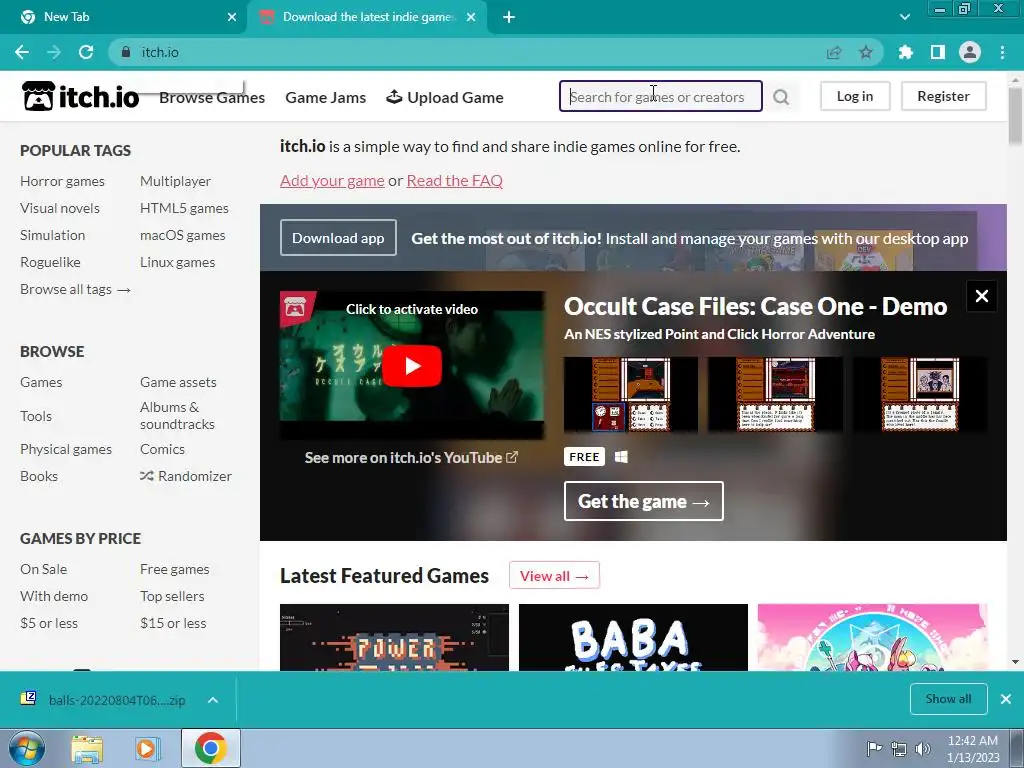
Task: Click Show all downloads button
Action: [x=948, y=699]
